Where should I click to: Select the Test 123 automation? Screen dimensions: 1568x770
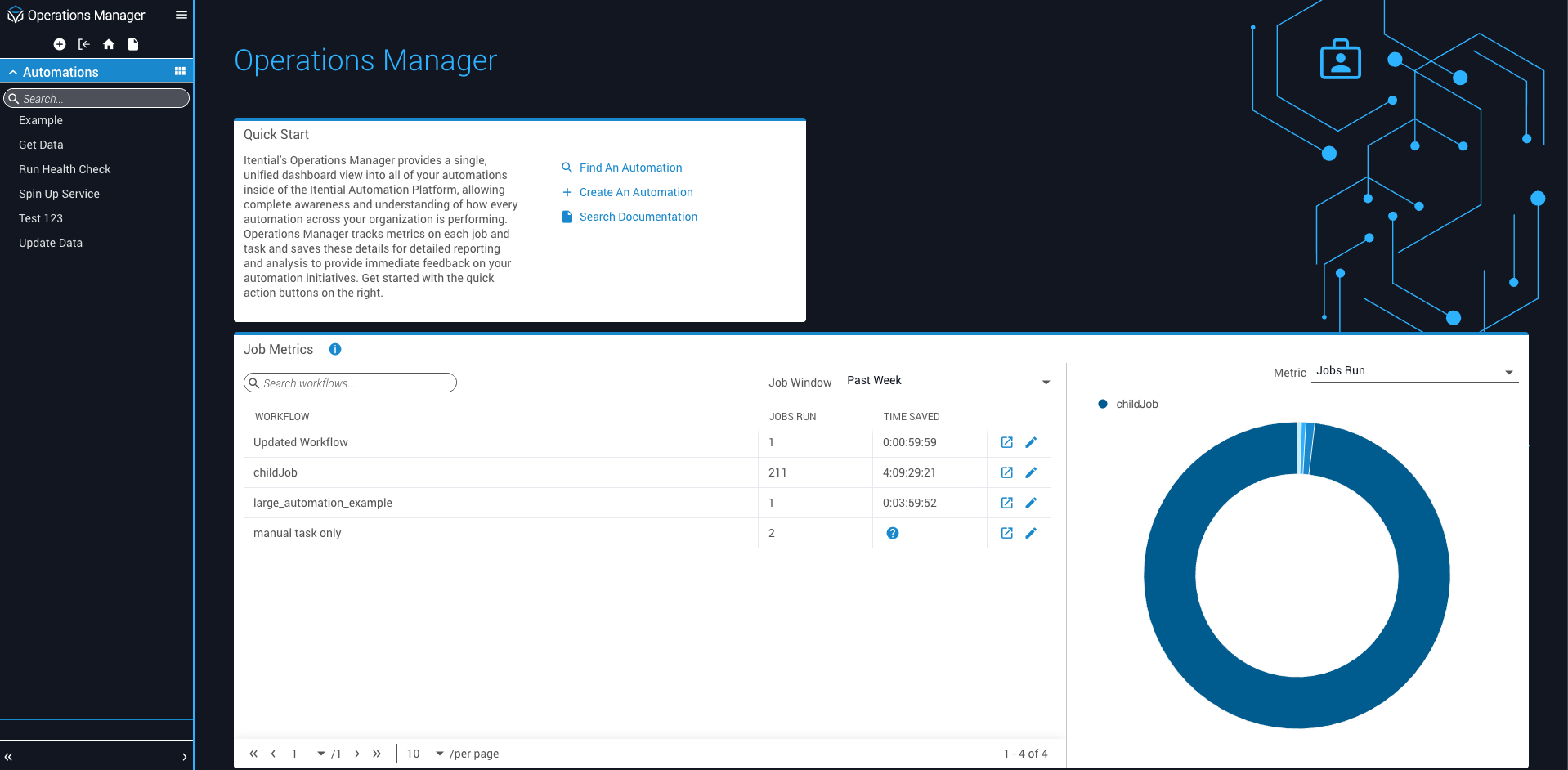pos(41,218)
